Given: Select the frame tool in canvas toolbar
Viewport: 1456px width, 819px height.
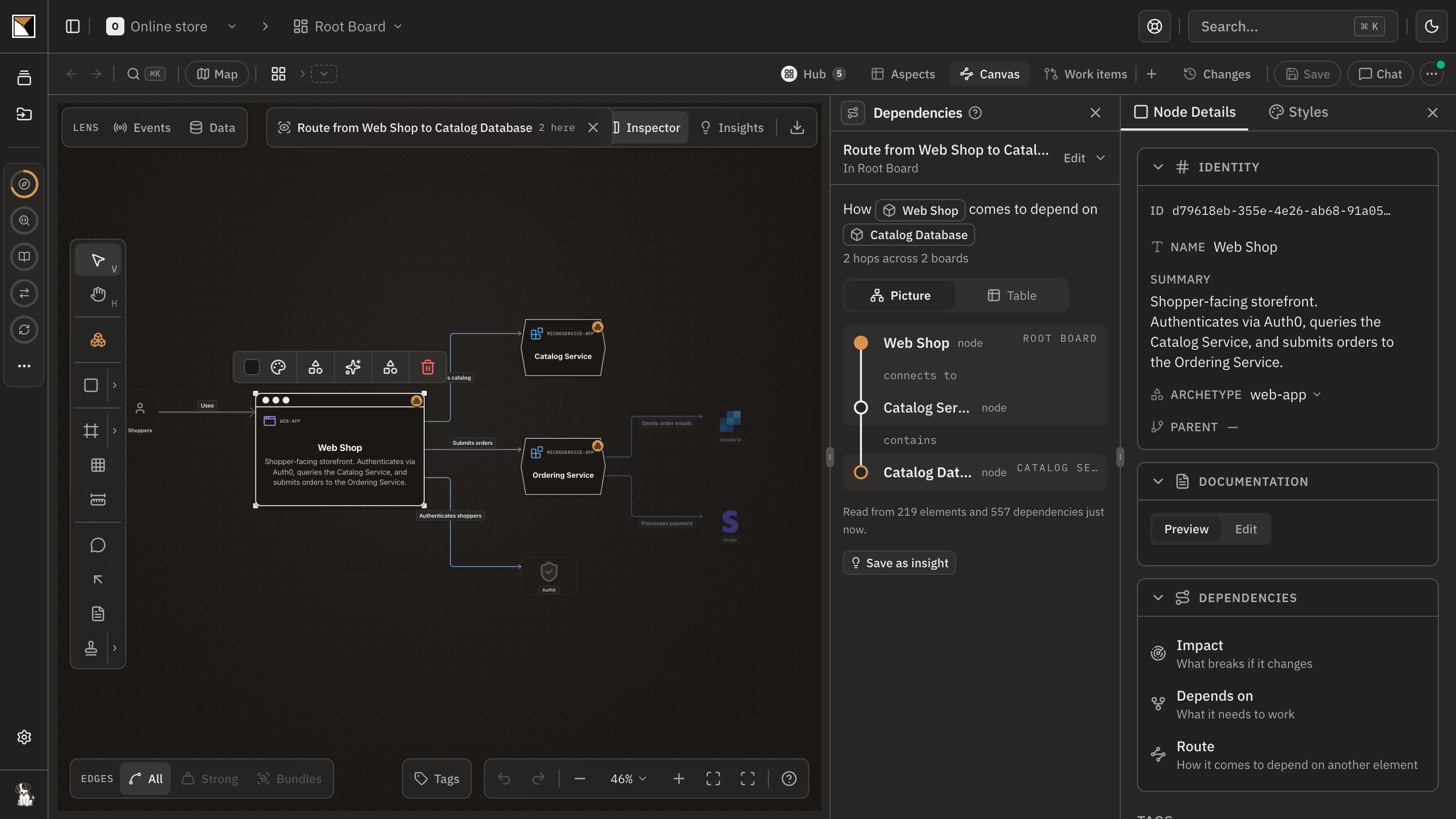Looking at the screenshot, I should (x=91, y=431).
